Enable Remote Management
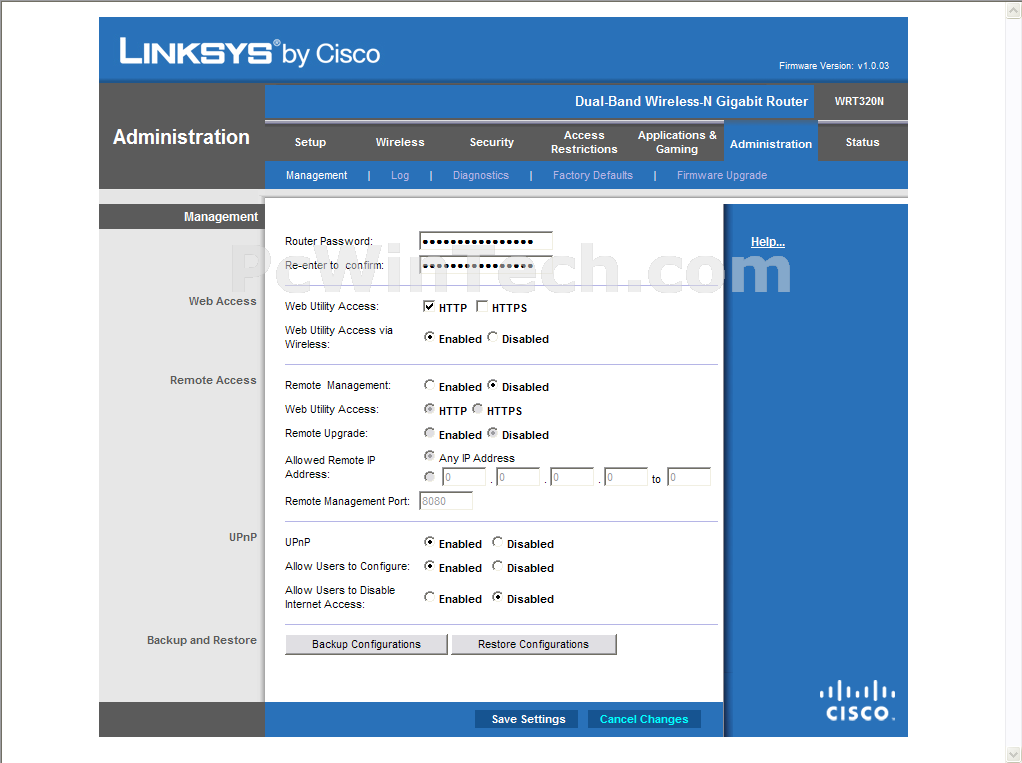This screenshot has height=763, width=1022. point(429,385)
